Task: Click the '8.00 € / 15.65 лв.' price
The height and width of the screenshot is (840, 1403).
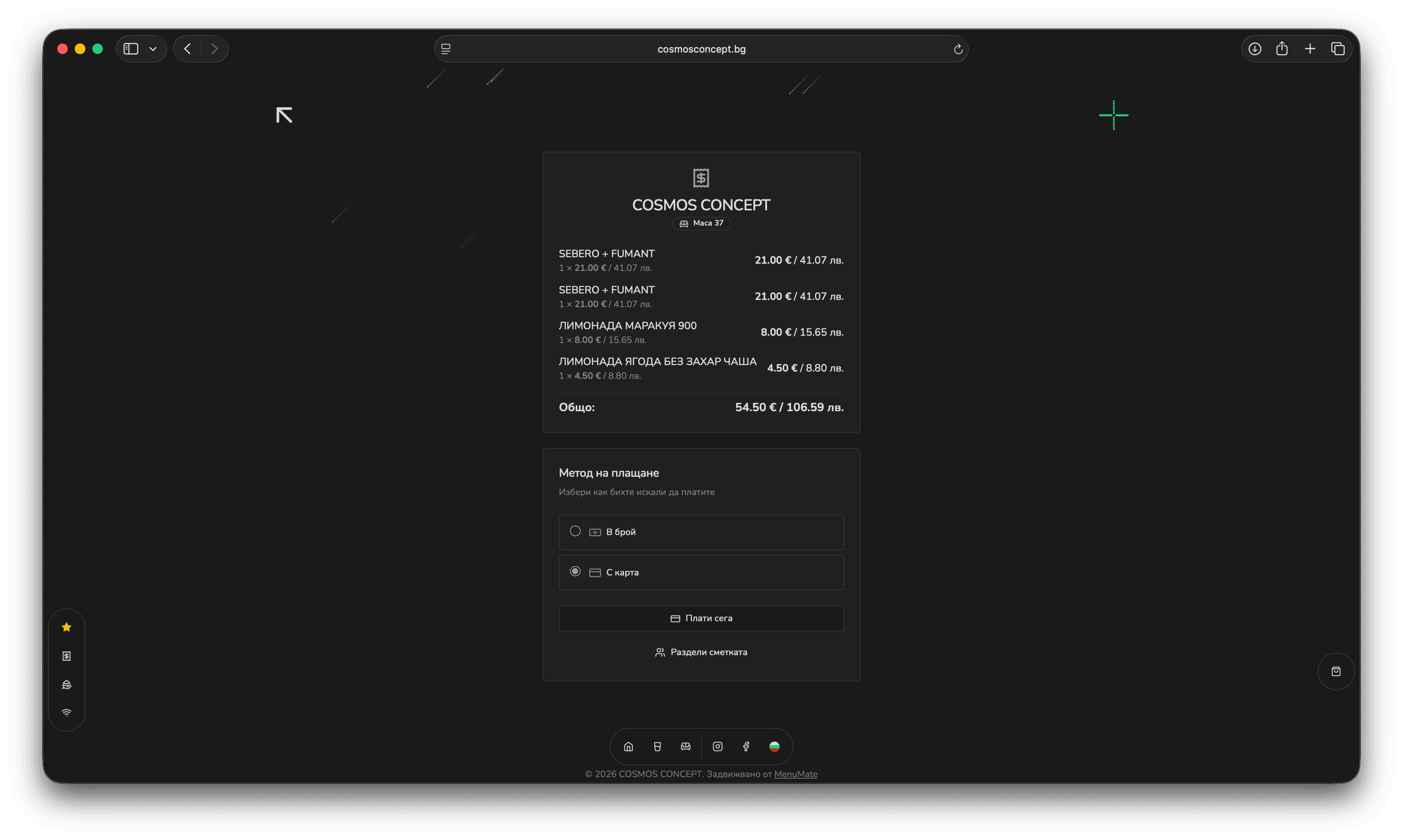Action: [802, 332]
